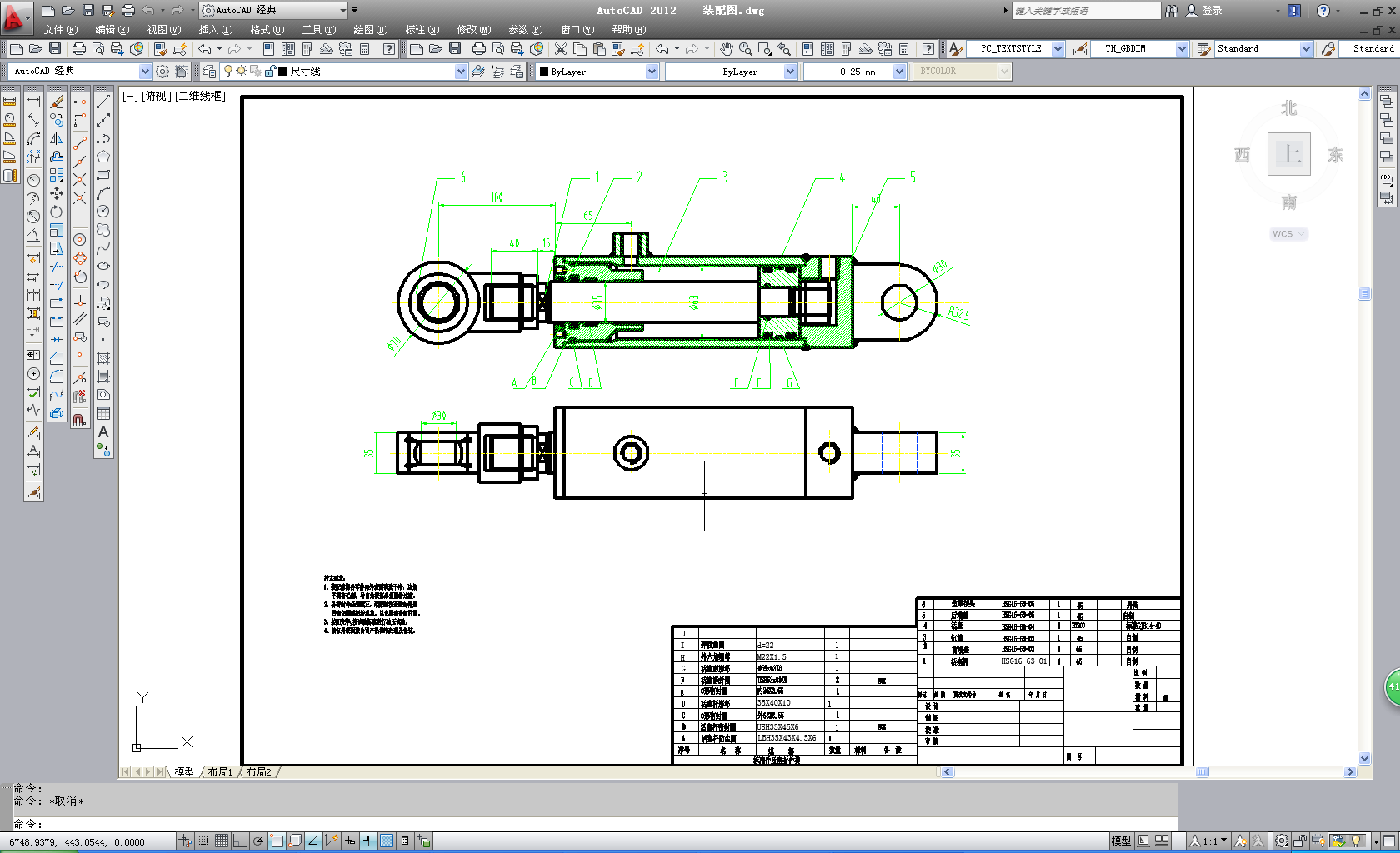Screen dimensions: 1400x853
Task: Toggle Polar Tracking in status bar
Action: click(x=258, y=841)
